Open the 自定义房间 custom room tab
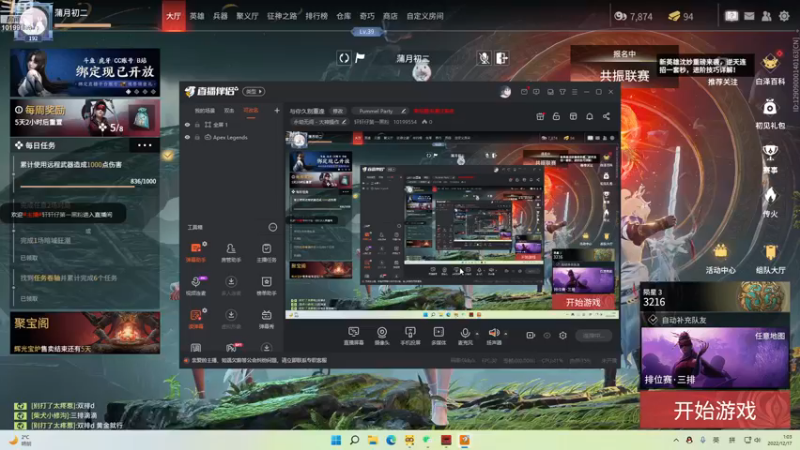 [424, 16]
